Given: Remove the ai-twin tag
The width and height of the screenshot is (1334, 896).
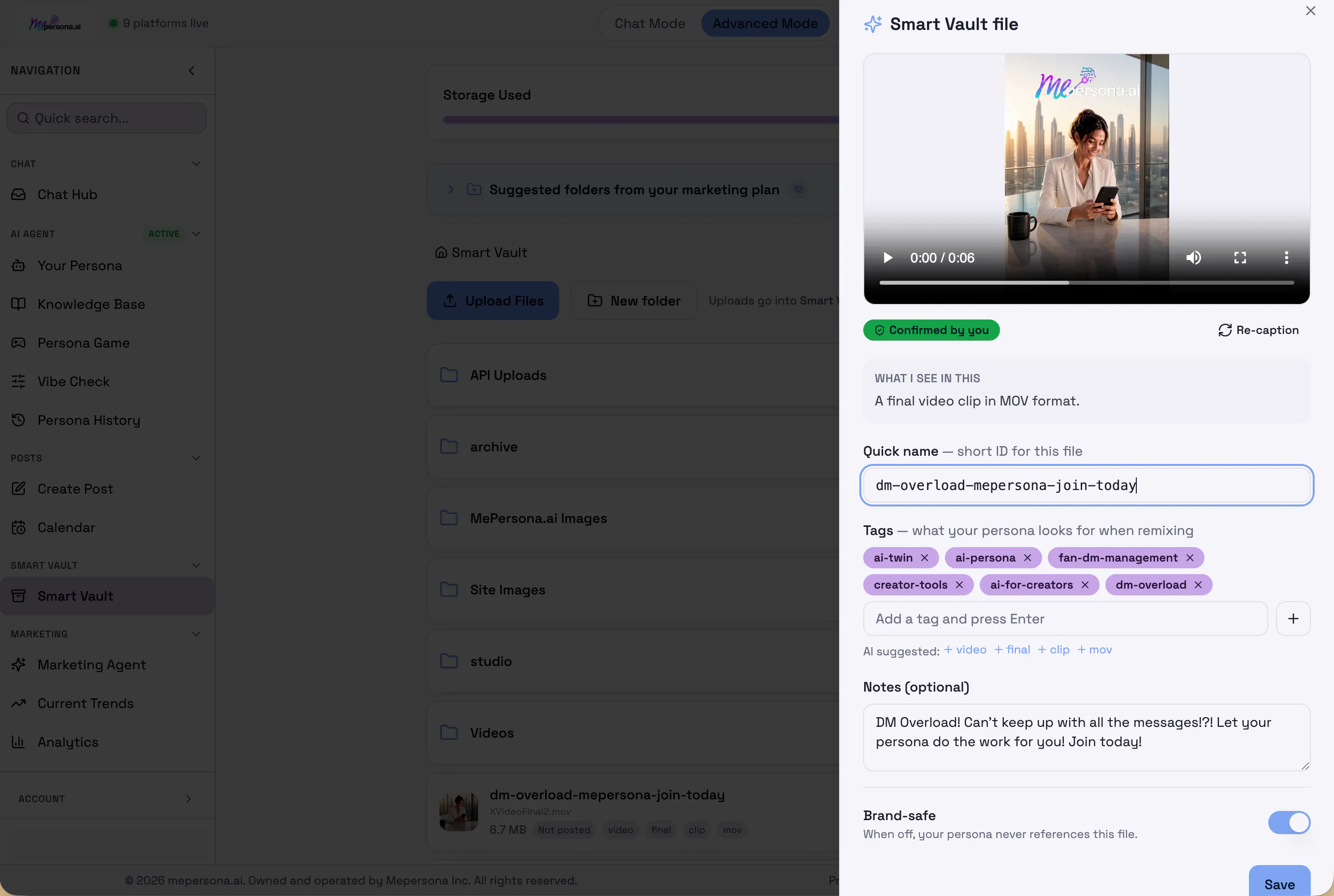Looking at the screenshot, I should click(x=924, y=558).
